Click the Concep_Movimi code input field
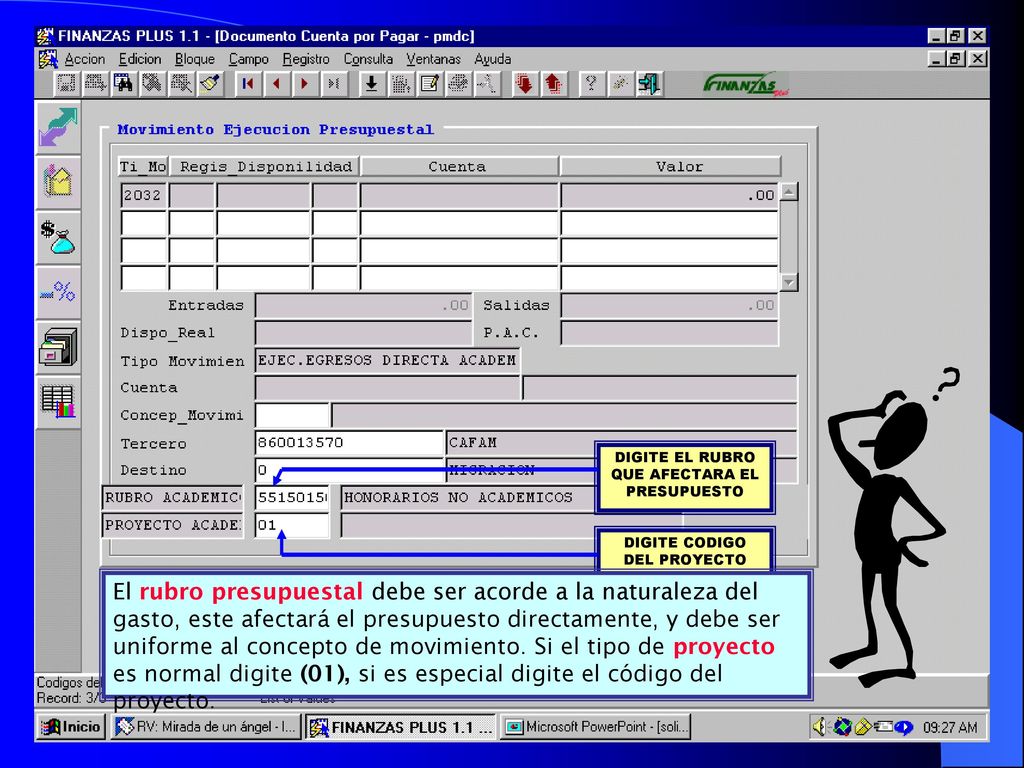Image resolution: width=1024 pixels, height=768 pixels. tap(292, 415)
